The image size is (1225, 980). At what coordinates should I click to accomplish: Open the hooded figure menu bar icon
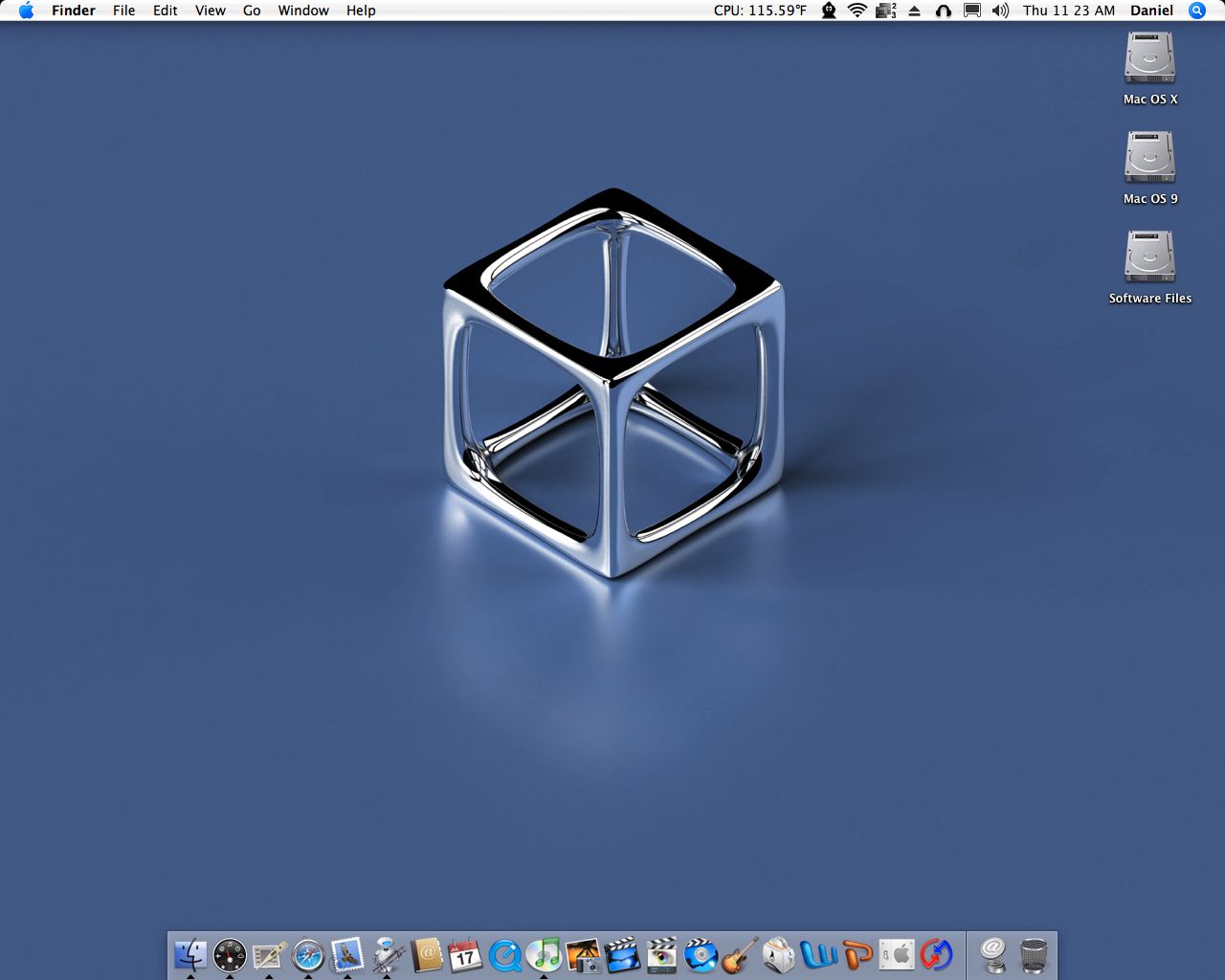click(x=829, y=11)
